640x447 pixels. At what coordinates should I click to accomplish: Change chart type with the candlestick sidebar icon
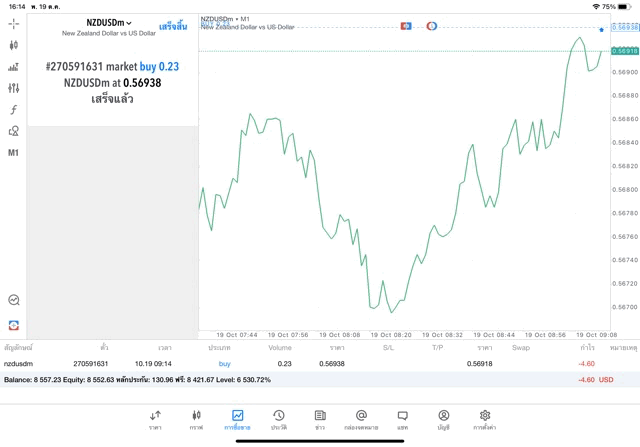pyautogui.click(x=13, y=45)
